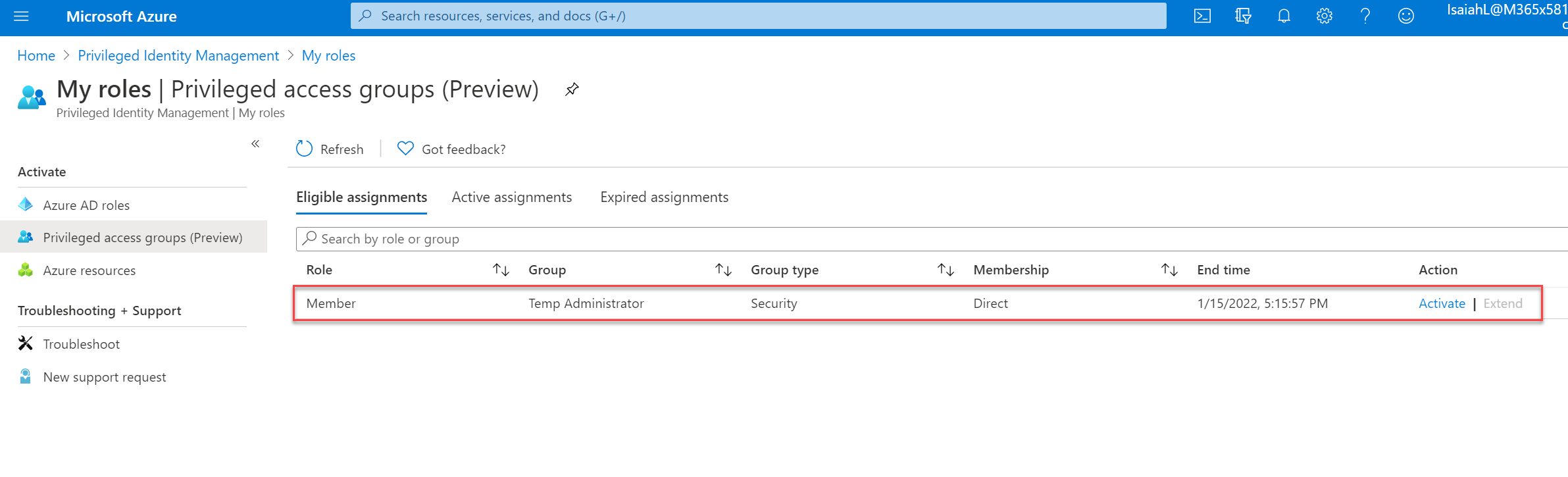Open the portal settings gear
1568x477 pixels.
(x=1325, y=16)
